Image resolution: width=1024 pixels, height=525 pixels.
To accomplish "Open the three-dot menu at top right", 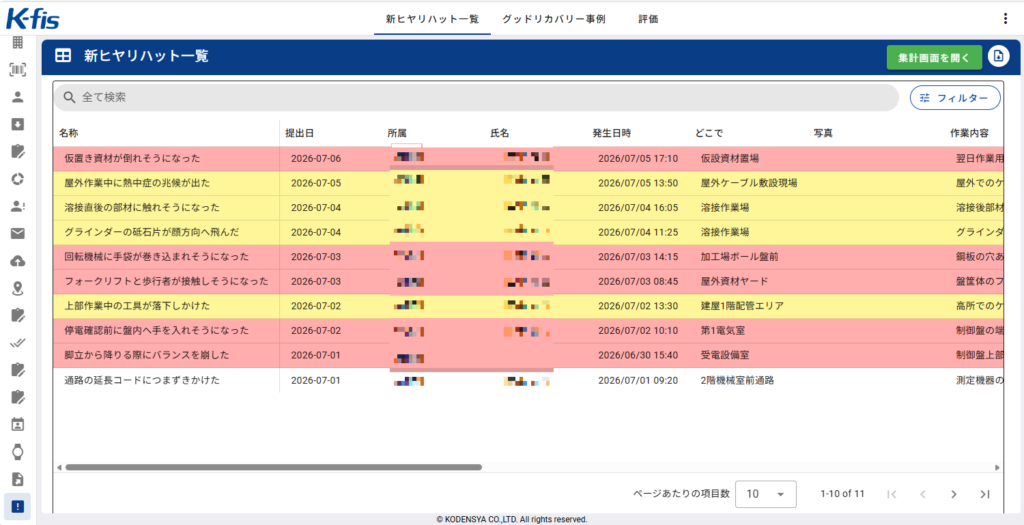I will point(1005,19).
